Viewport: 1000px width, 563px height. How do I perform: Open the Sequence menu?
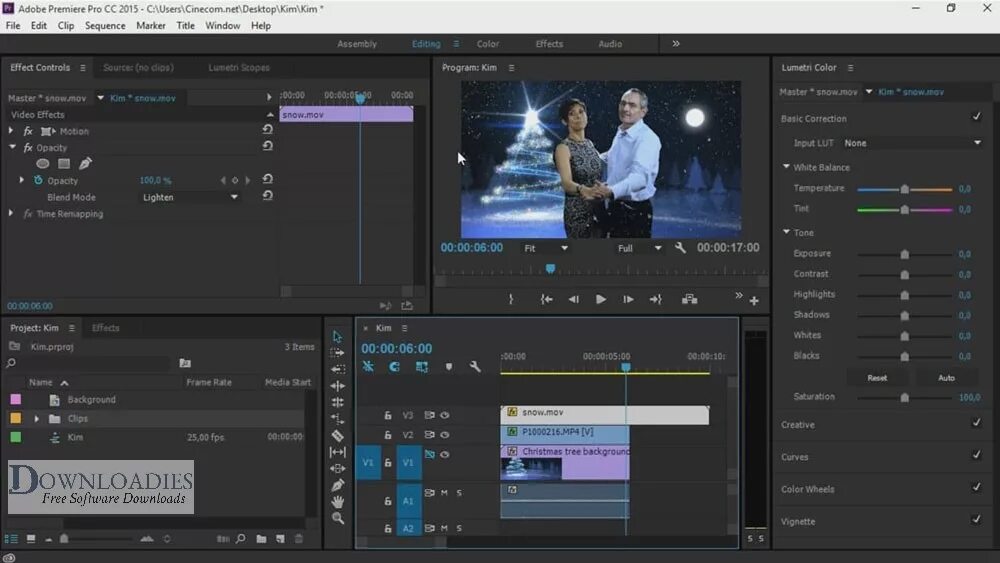click(x=105, y=26)
